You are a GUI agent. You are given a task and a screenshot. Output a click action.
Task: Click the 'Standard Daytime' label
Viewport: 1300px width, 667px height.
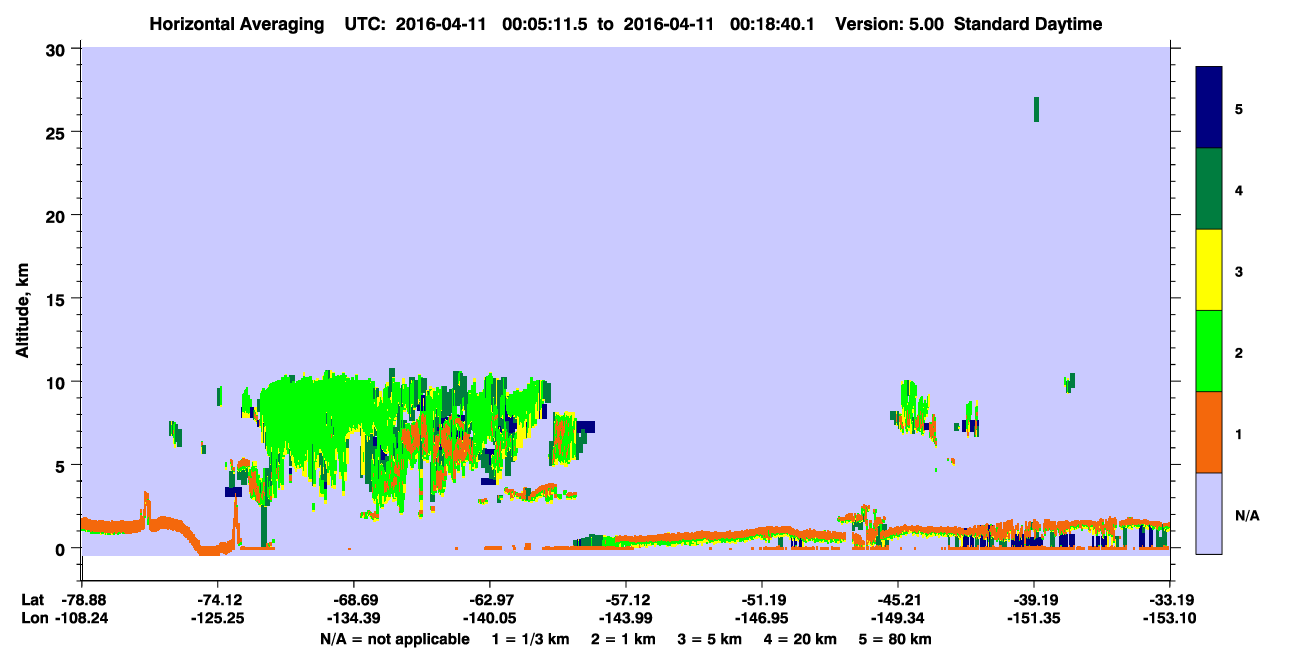click(1028, 24)
